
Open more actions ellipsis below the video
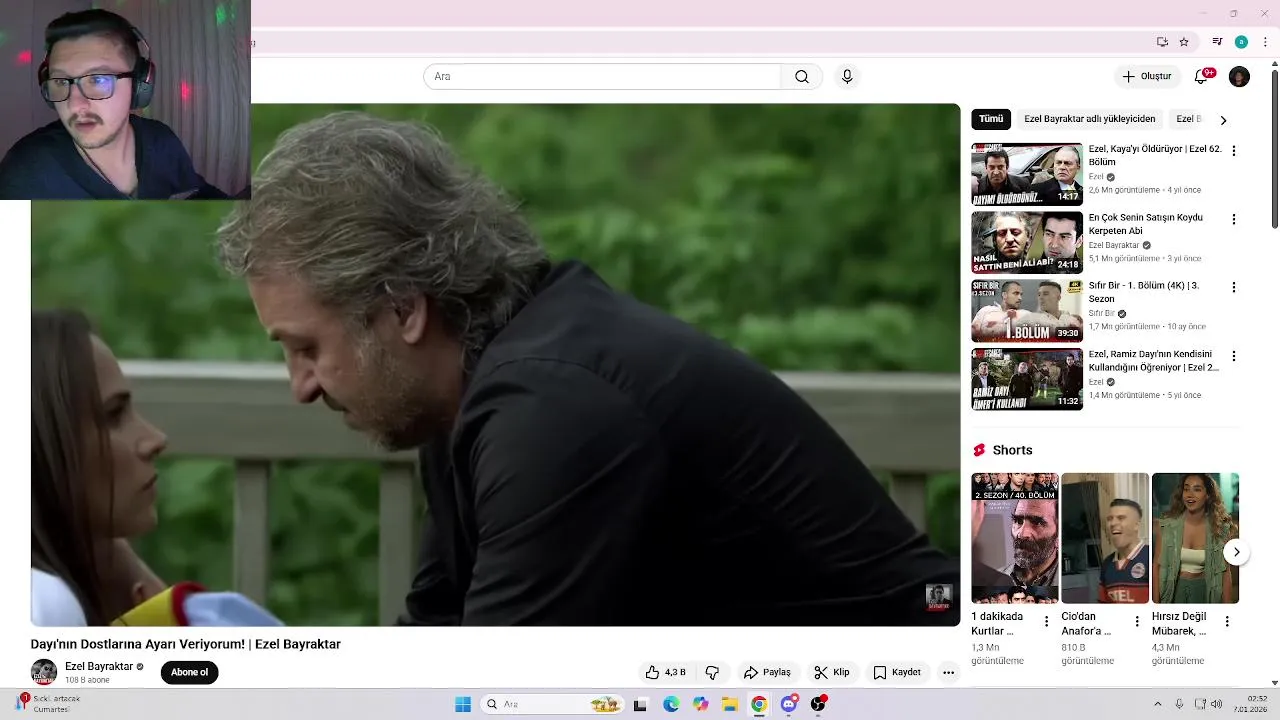click(x=948, y=673)
